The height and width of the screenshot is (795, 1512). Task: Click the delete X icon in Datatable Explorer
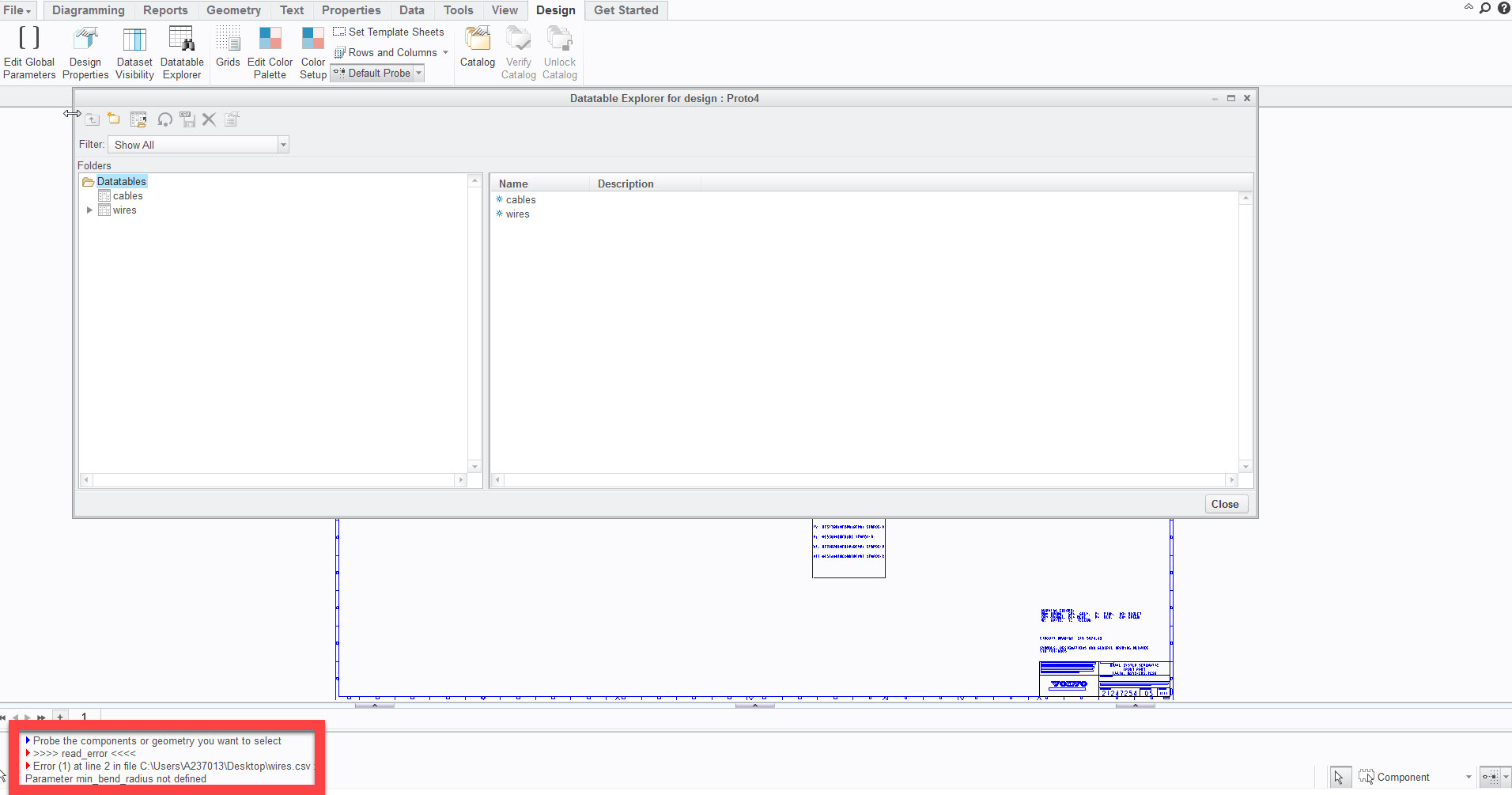(x=209, y=119)
